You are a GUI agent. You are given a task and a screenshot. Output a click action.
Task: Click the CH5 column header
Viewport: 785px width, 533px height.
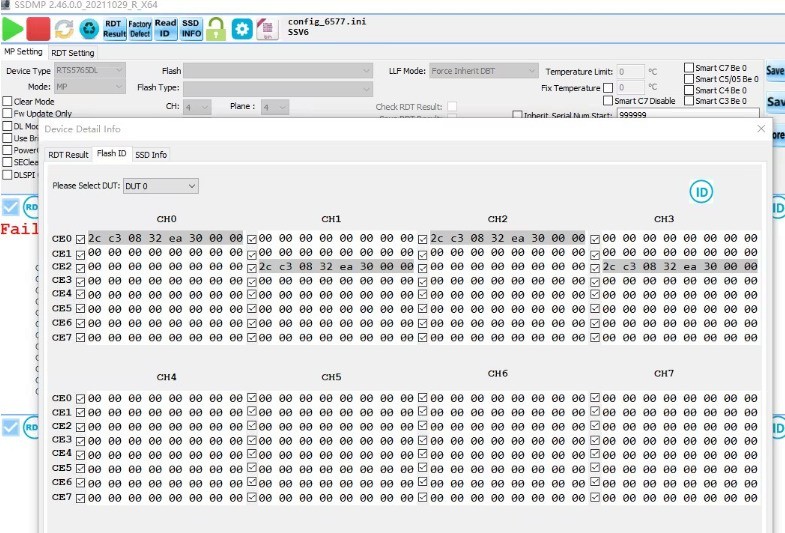pyautogui.click(x=331, y=377)
